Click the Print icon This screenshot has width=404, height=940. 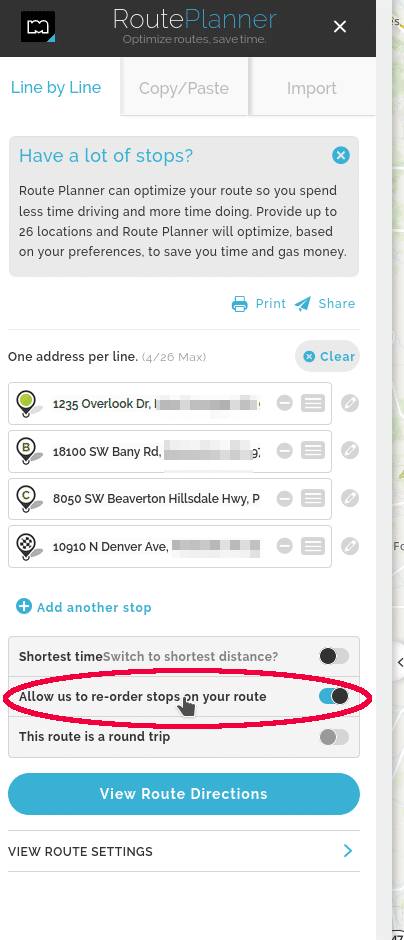[x=240, y=304]
